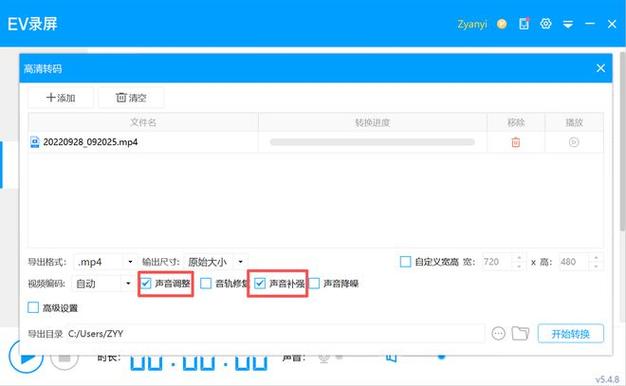Open export folder using the folder icon
This screenshot has height=386, width=626.
(521, 333)
